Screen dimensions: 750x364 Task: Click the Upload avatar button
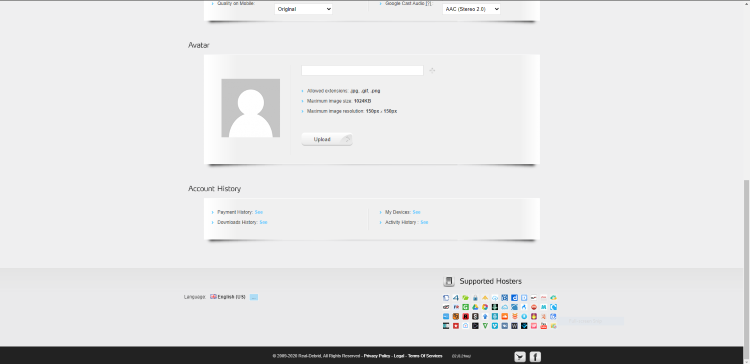[327, 139]
